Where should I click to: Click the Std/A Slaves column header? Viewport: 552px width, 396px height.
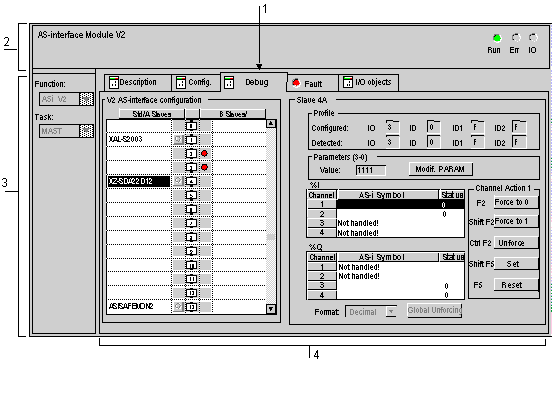coord(152,114)
